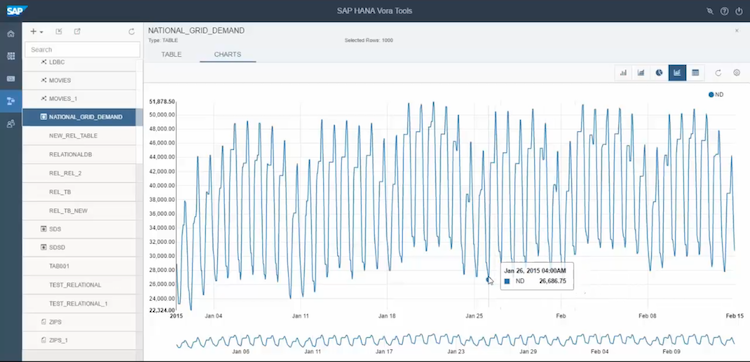Click the SAP HANA Vora Tools title
The width and height of the screenshot is (750, 362).
[x=375, y=11]
